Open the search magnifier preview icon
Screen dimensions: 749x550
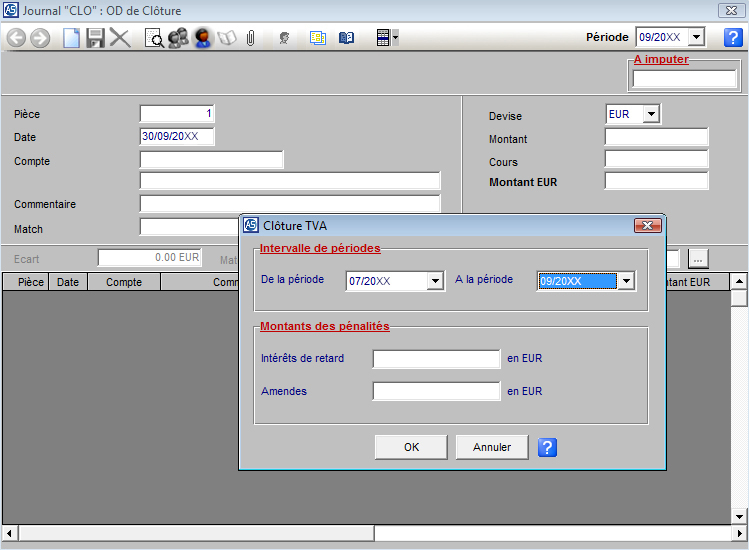[154, 38]
